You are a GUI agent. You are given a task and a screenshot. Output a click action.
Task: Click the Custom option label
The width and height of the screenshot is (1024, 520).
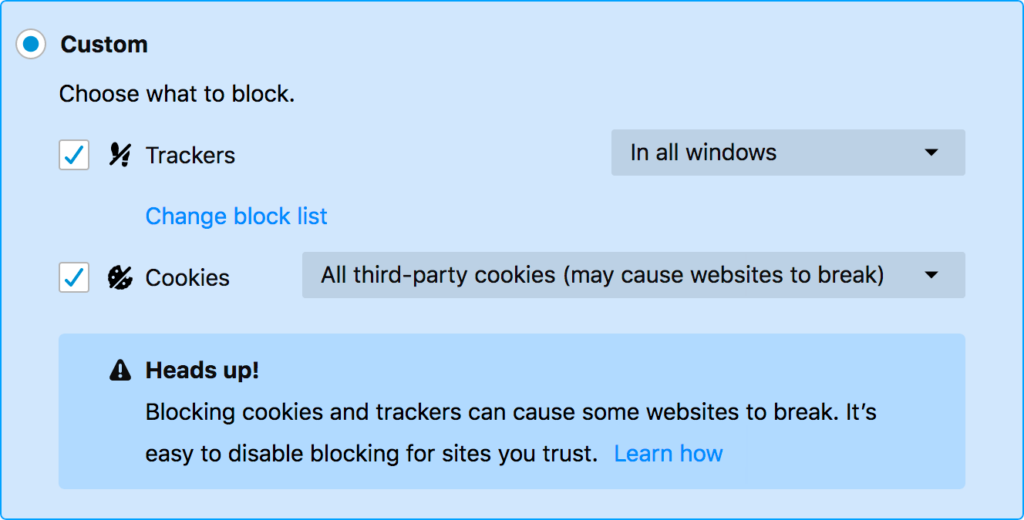[x=104, y=44]
